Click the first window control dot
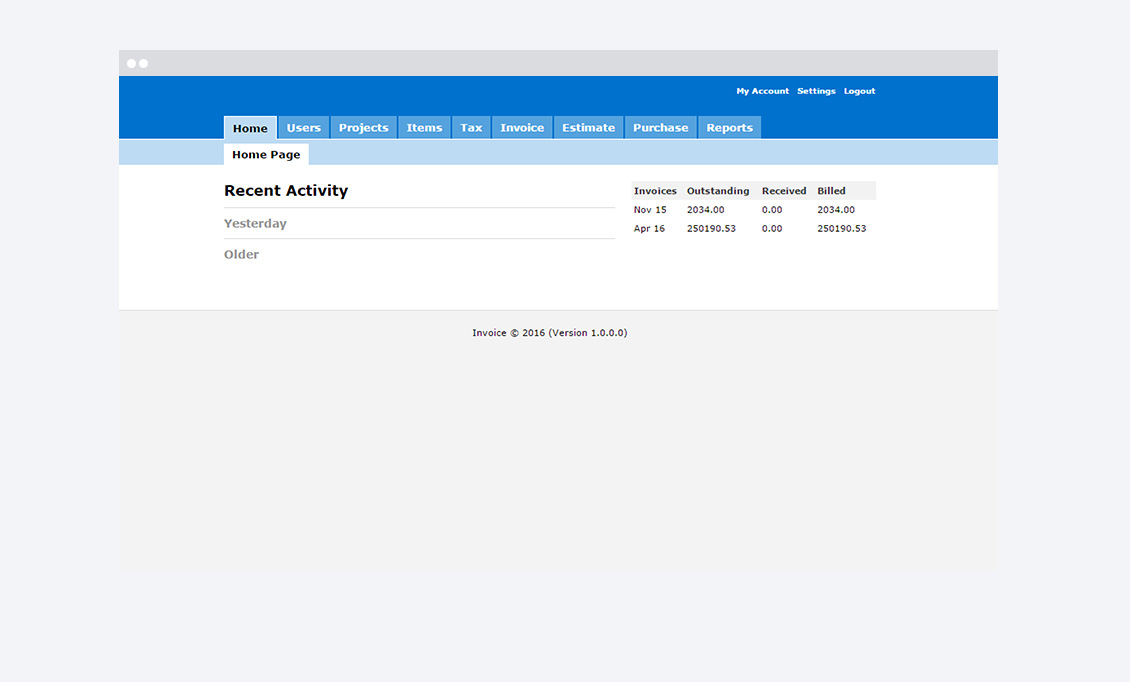The height and width of the screenshot is (682, 1130). click(x=131, y=63)
